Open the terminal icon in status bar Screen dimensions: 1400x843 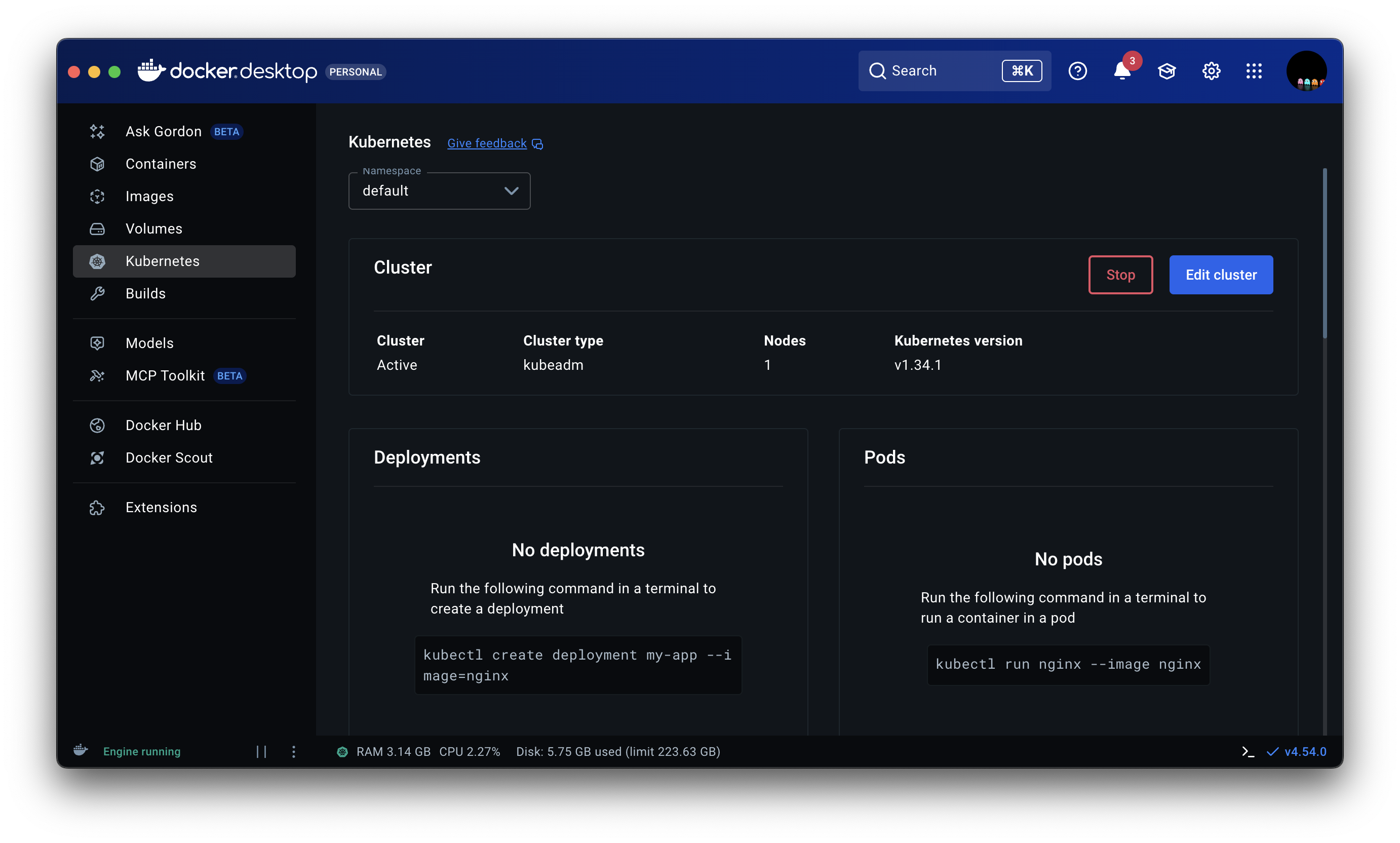pyautogui.click(x=1247, y=751)
